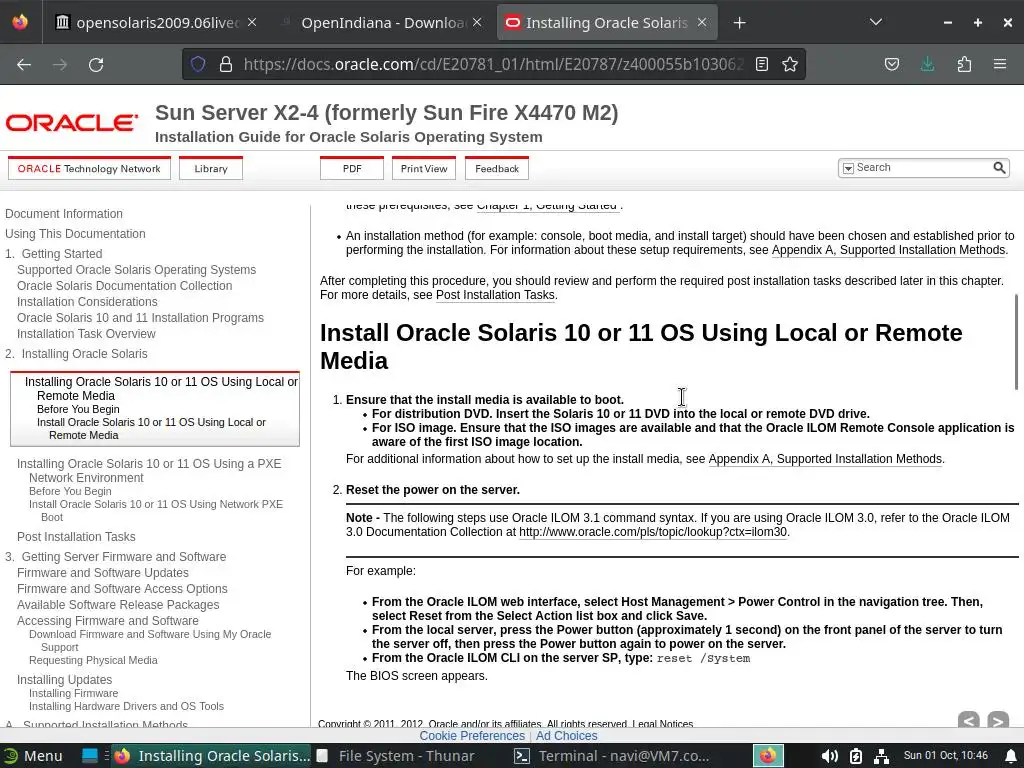The height and width of the screenshot is (768, 1024).
Task: Open Document Information in sidebar
Action: pos(64,214)
